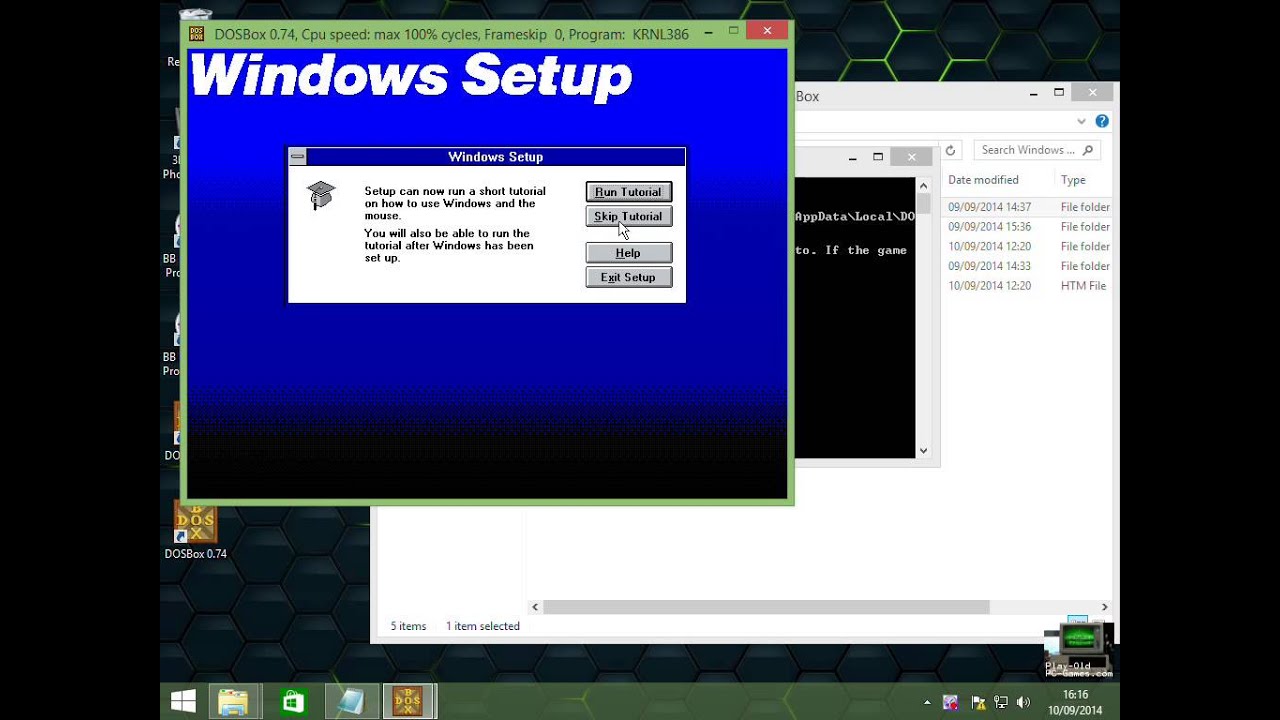This screenshot has width=1280, height=720.
Task: Open the Setup dialog control-menu box
Action: tap(297, 157)
